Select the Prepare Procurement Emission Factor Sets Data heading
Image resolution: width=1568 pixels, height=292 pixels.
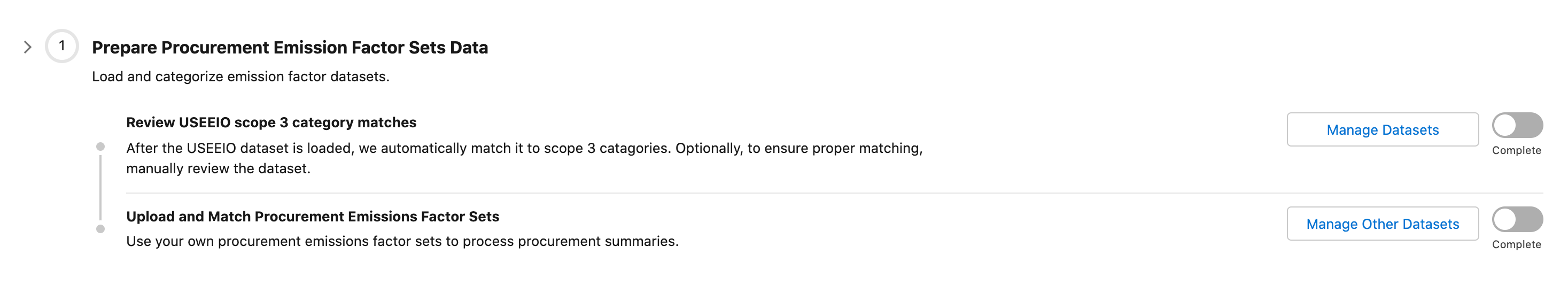290,48
